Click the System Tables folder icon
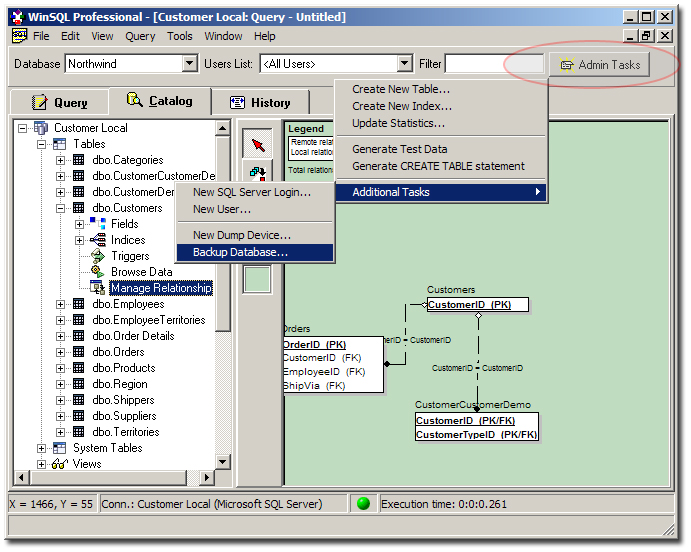The height and width of the screenshot is (552, 691). (x=59, y=448)
